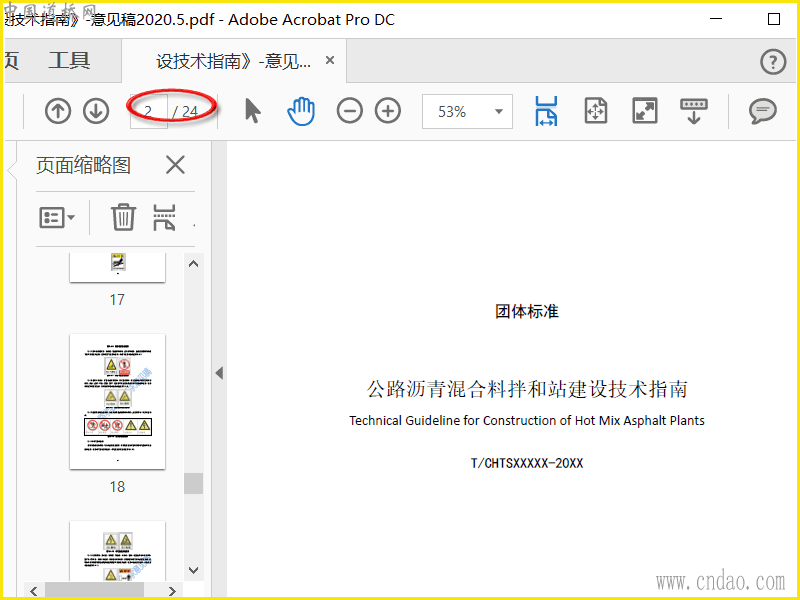The image size is (800, 600).
Task: Minimize the Acrobat window
Action: tap(716, 19)
